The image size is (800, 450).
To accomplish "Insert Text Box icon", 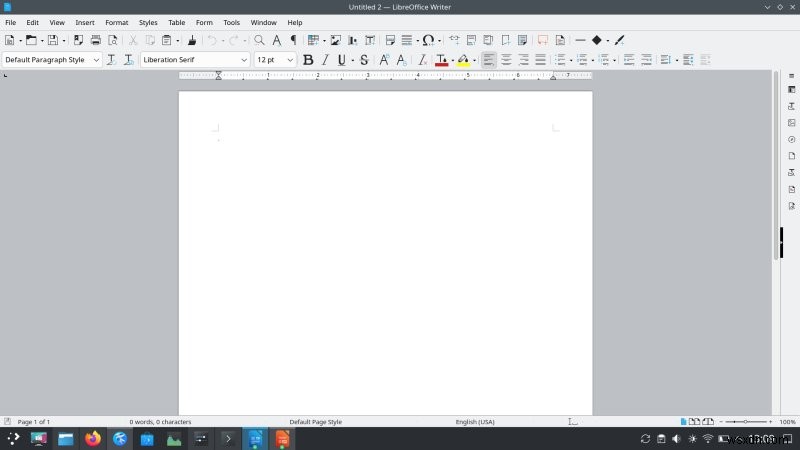I will point(370,40).
